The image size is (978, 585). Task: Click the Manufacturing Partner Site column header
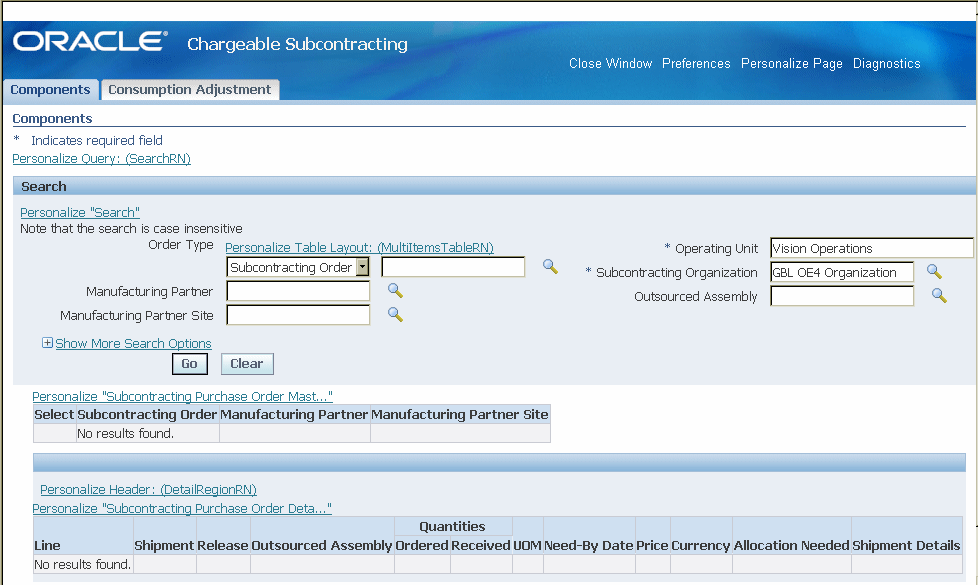[460, 415]
